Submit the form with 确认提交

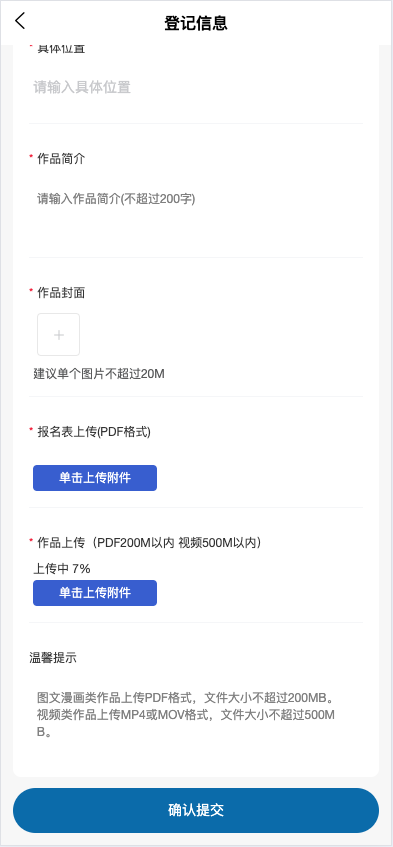pos(196,810)
